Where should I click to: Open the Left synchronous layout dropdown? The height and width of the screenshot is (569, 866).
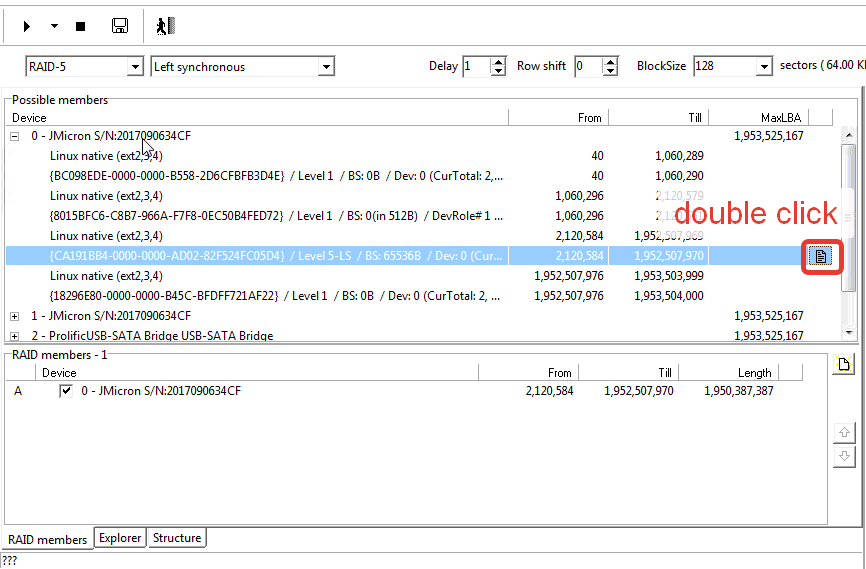(x=326, y=67)
